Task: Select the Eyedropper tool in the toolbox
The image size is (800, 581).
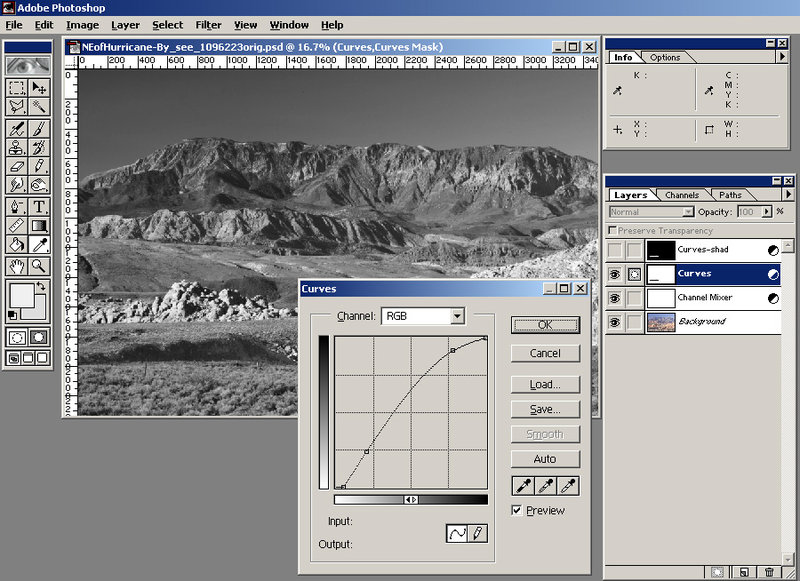Action: [x=39, y=244]
